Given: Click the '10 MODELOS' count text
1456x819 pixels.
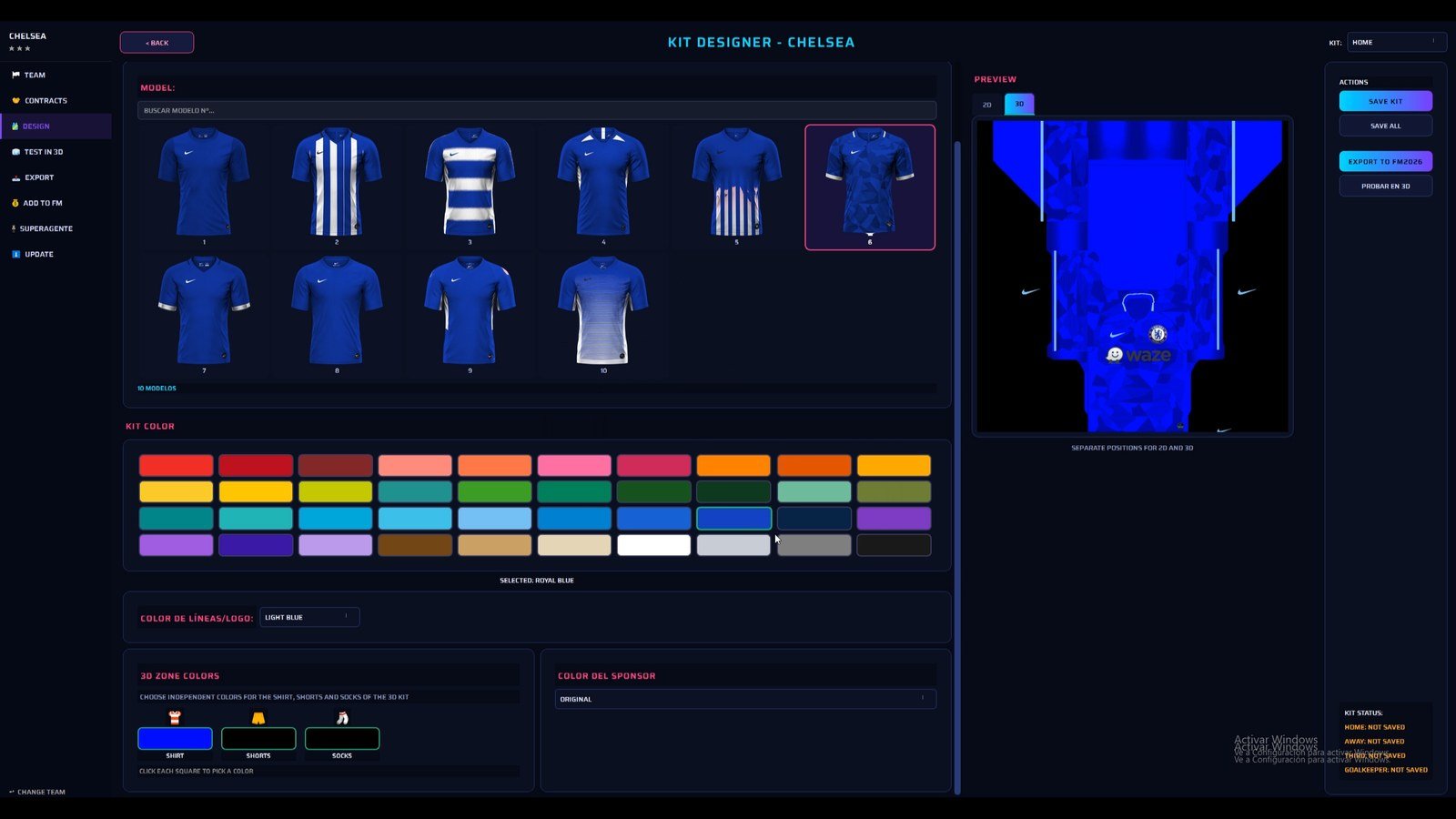Looking at the screenshot, I should click(x=157, y=389).
